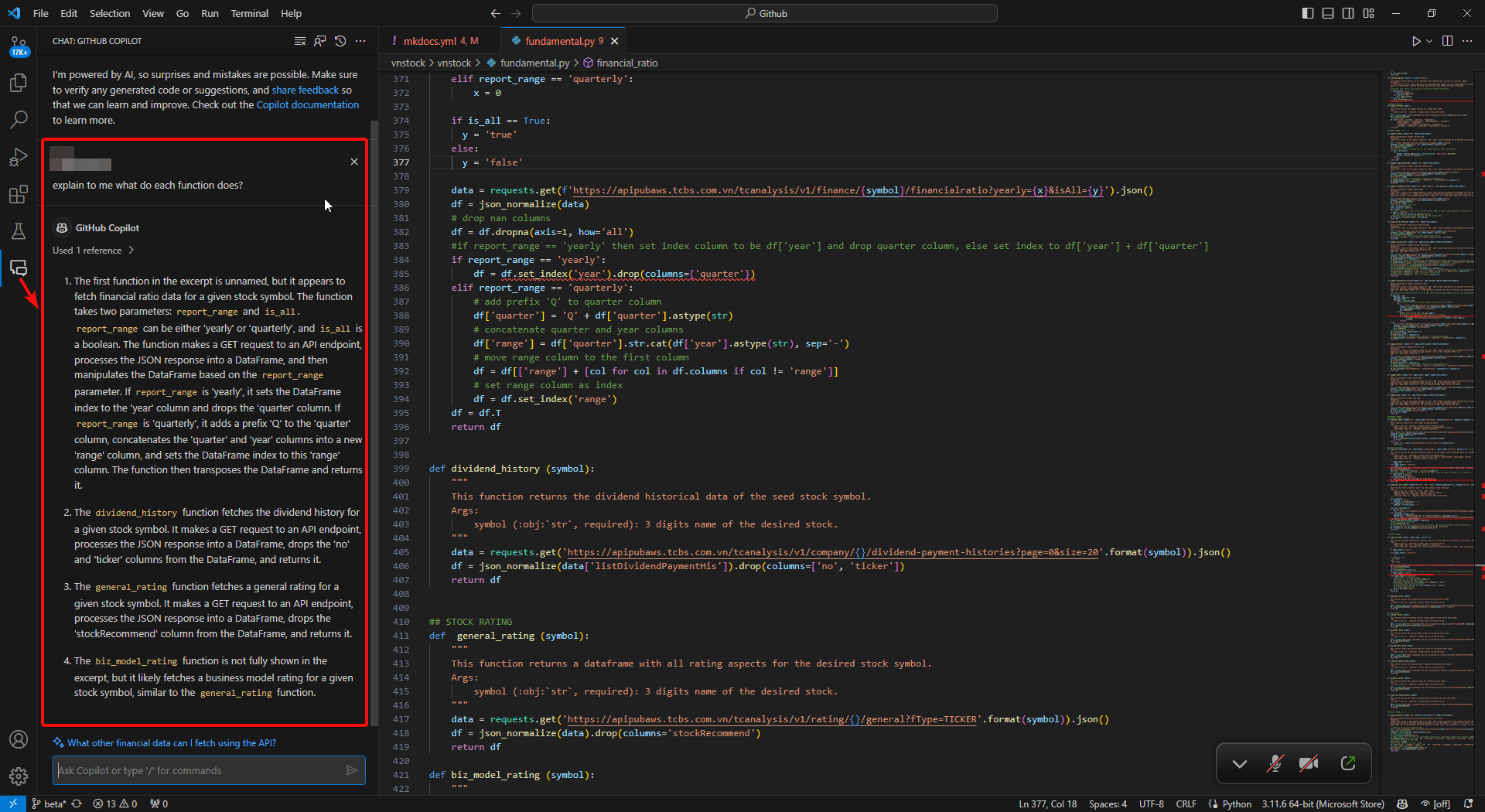The height and width of the screenshot is (812, 1485).
Task: Go forward with navigation arrow in title bar
Action: [516, 13]
